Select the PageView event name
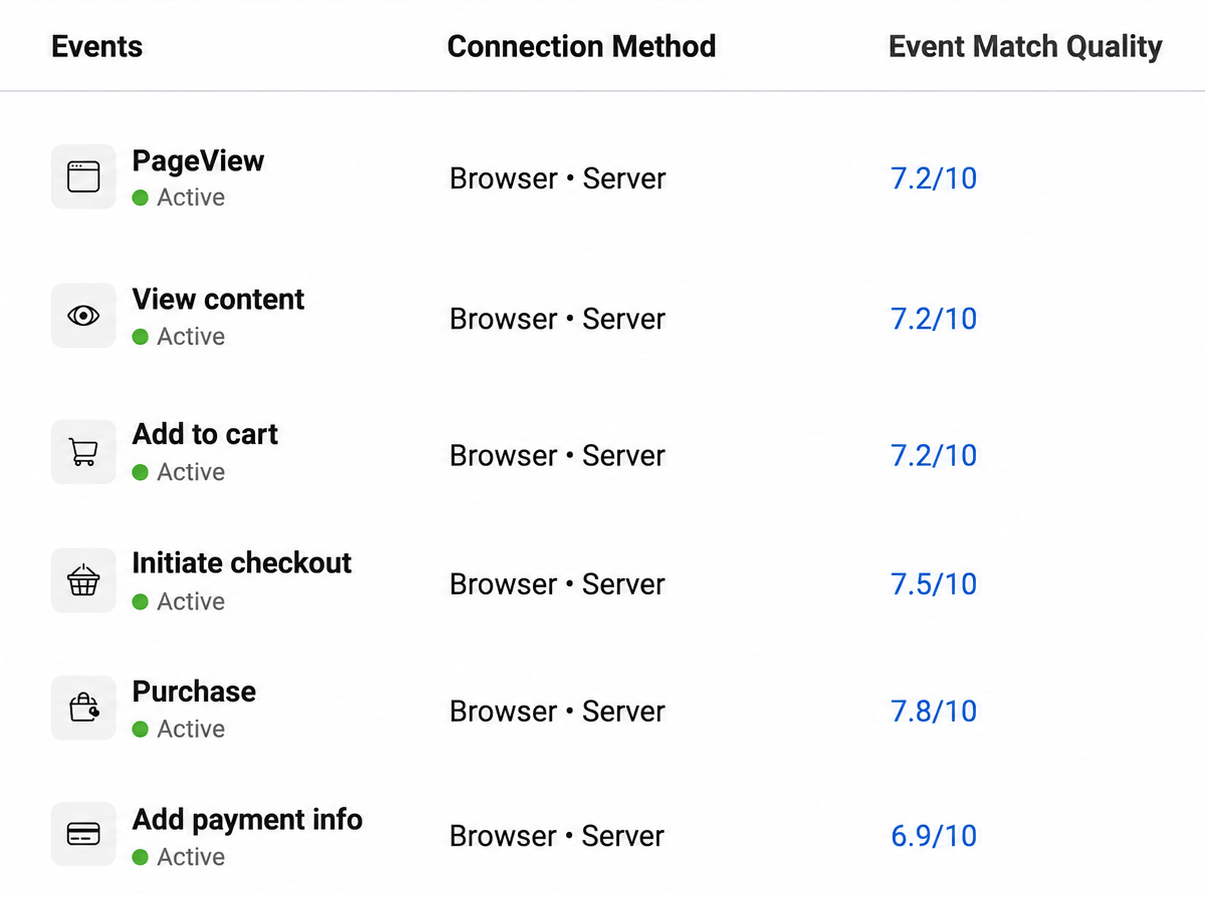Viewport: 1208px width, 907px height. (198, 161)
